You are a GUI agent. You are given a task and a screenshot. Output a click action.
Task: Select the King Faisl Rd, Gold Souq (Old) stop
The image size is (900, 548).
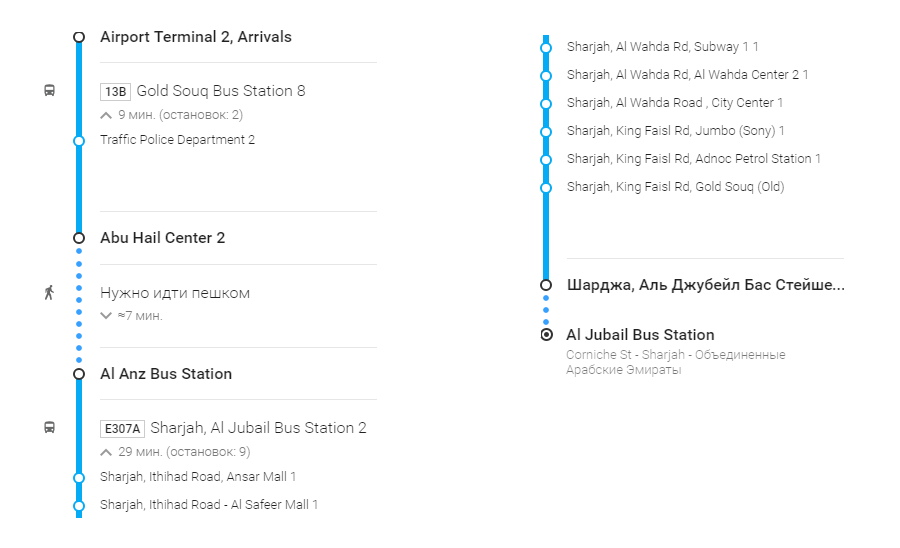click(675, 187)
